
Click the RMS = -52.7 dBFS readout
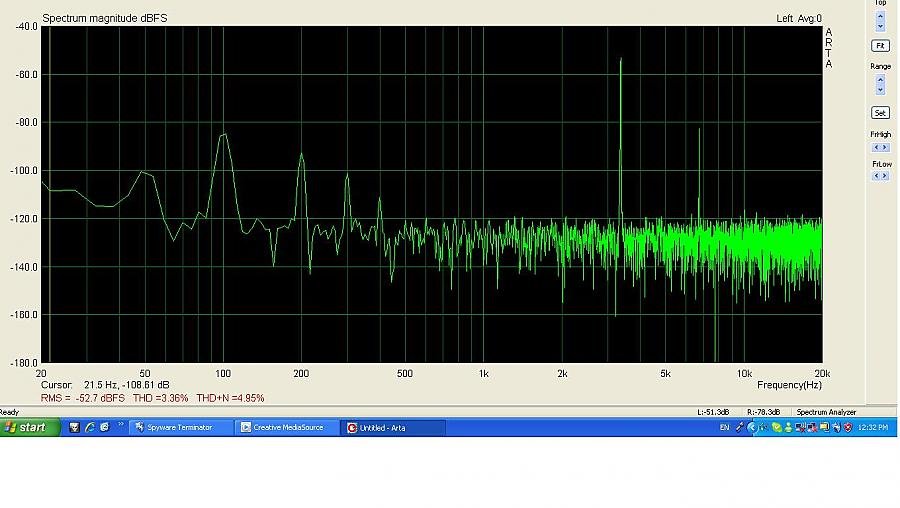83,398
